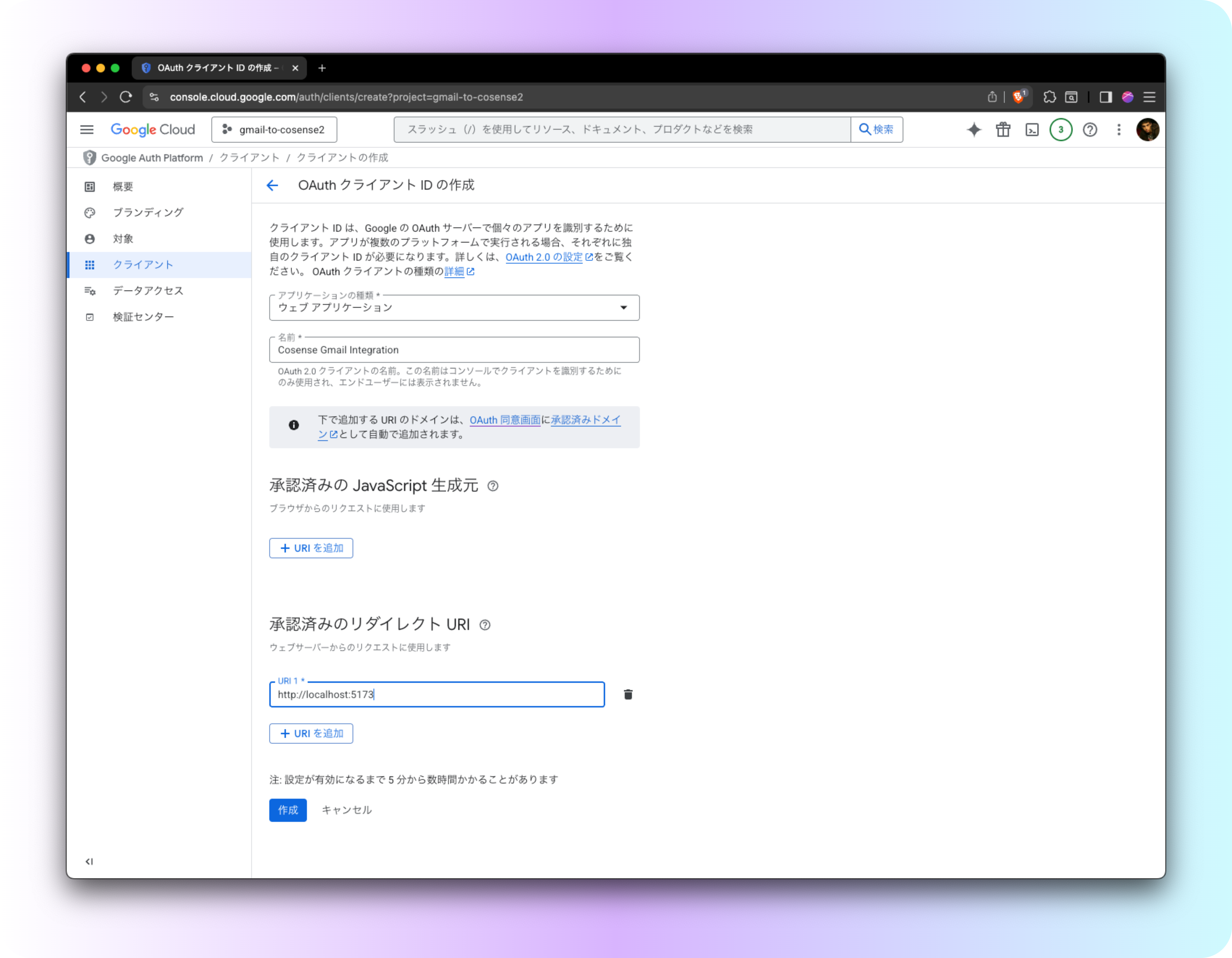Select ブランディング in the sidebar
The image size is (1232, 958).
click(x=159, y=212)
